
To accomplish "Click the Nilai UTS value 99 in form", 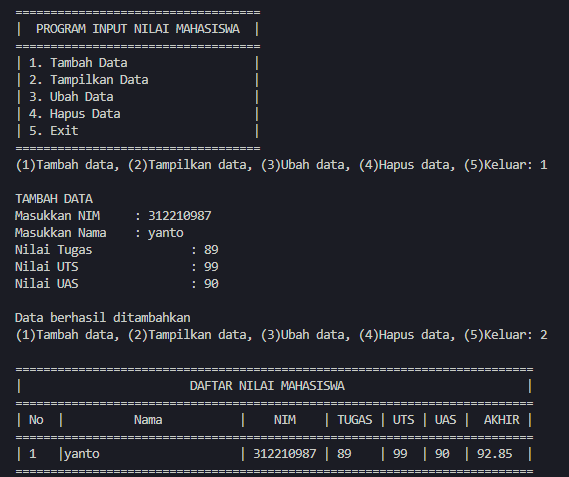I will tap(211, 267).
